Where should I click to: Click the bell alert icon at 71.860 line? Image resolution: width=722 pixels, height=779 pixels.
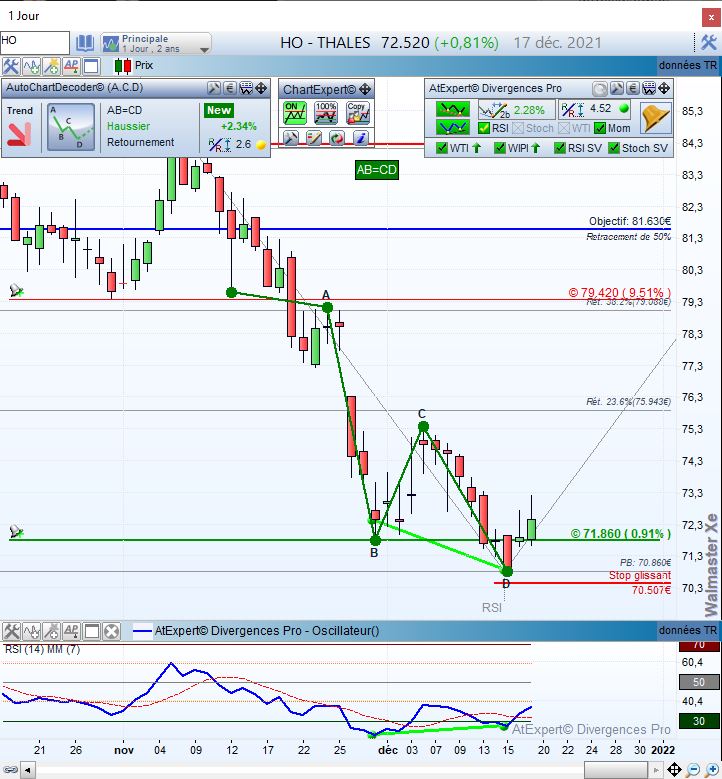coord(16,531)
